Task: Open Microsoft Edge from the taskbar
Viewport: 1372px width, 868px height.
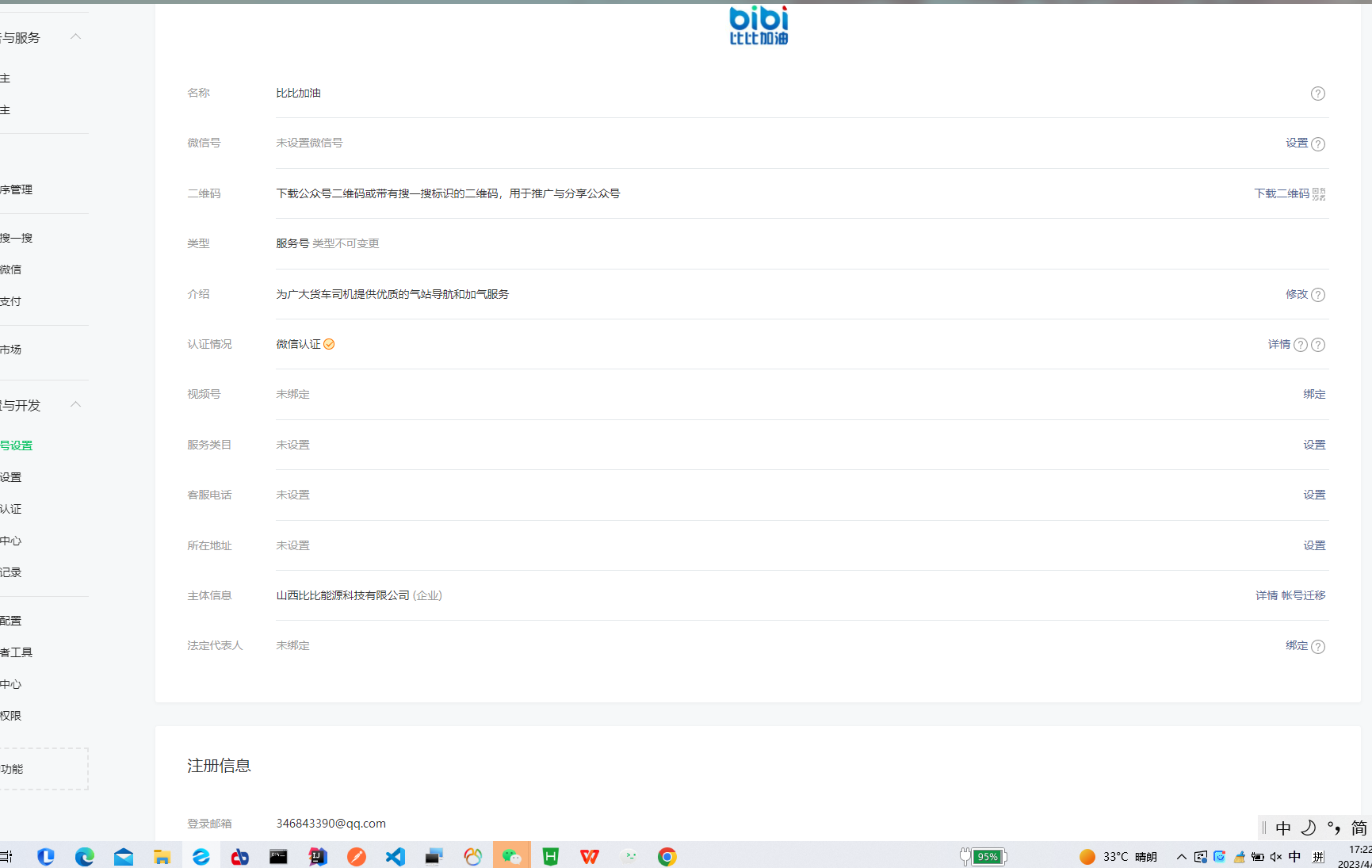Action: point(84,856)
